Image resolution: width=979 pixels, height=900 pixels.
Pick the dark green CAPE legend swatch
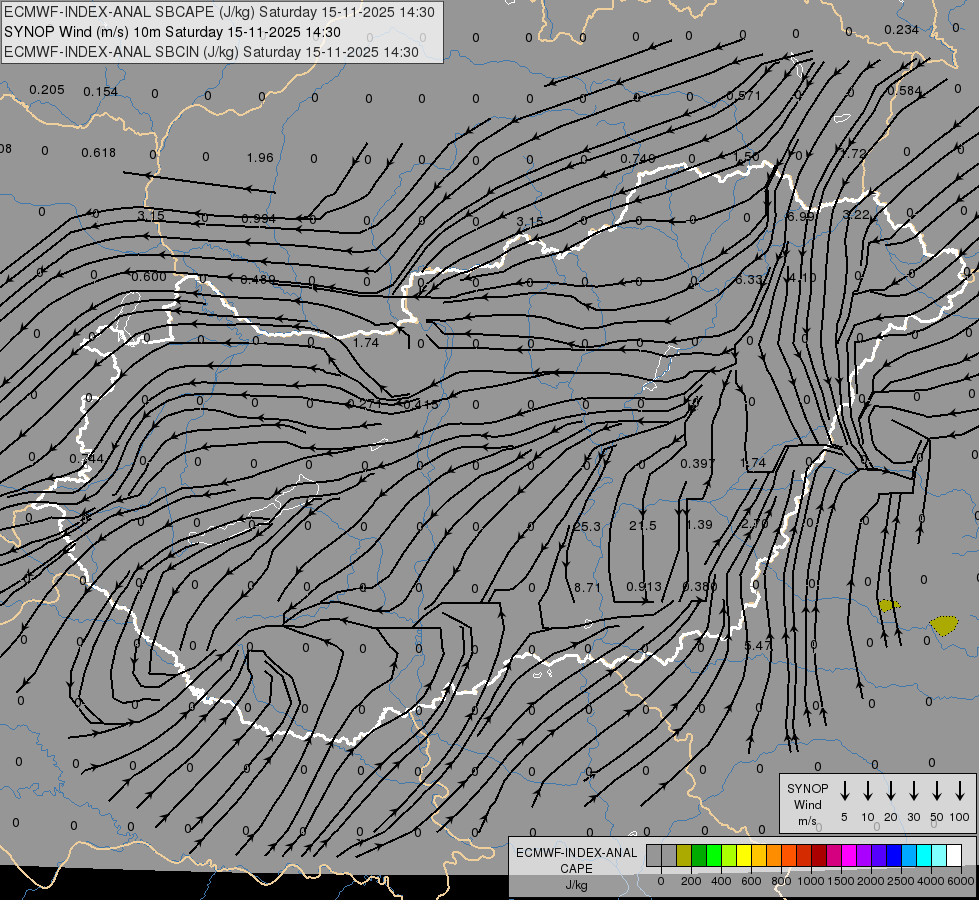pos(699,855)
